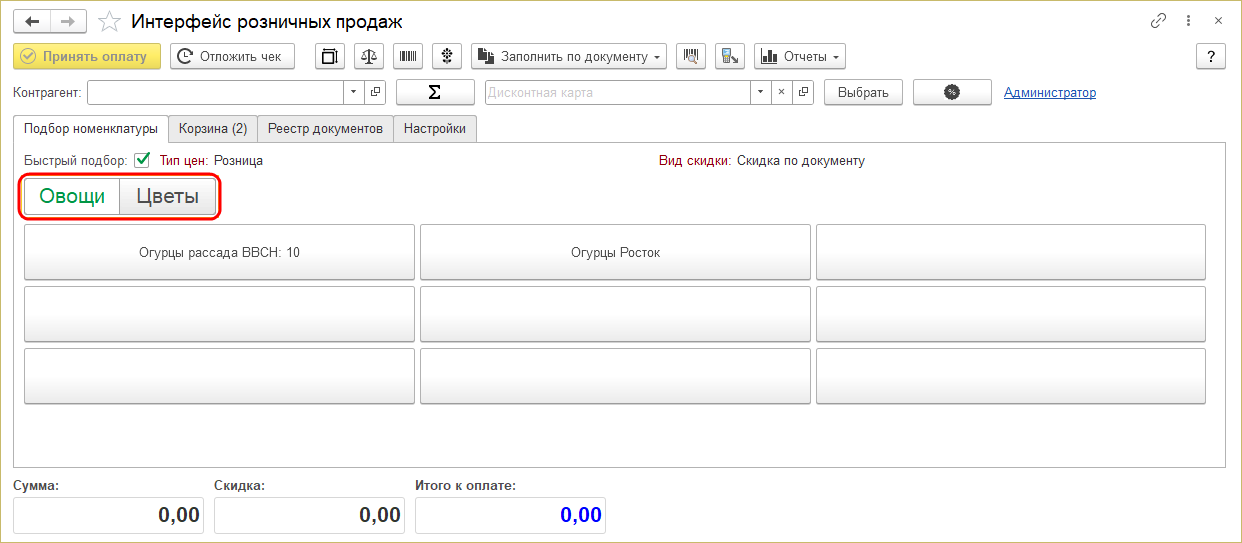Viewport: 1242px width, 543px height.
Task: Open Контрагент record with open icon
Action: [375, 92]
